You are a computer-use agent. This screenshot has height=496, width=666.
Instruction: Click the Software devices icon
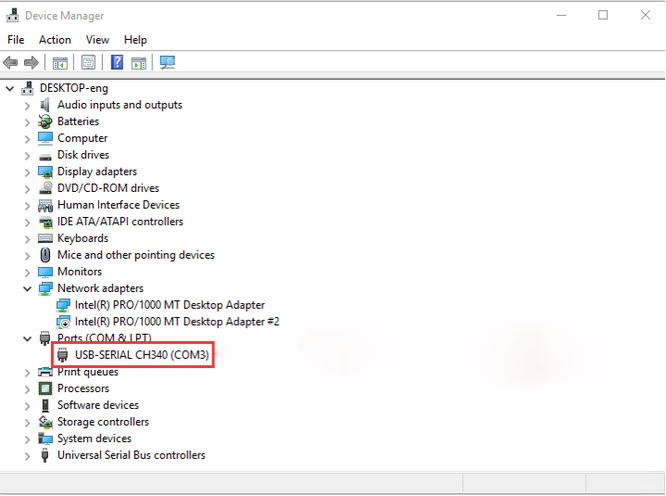(x=45, y=405)
